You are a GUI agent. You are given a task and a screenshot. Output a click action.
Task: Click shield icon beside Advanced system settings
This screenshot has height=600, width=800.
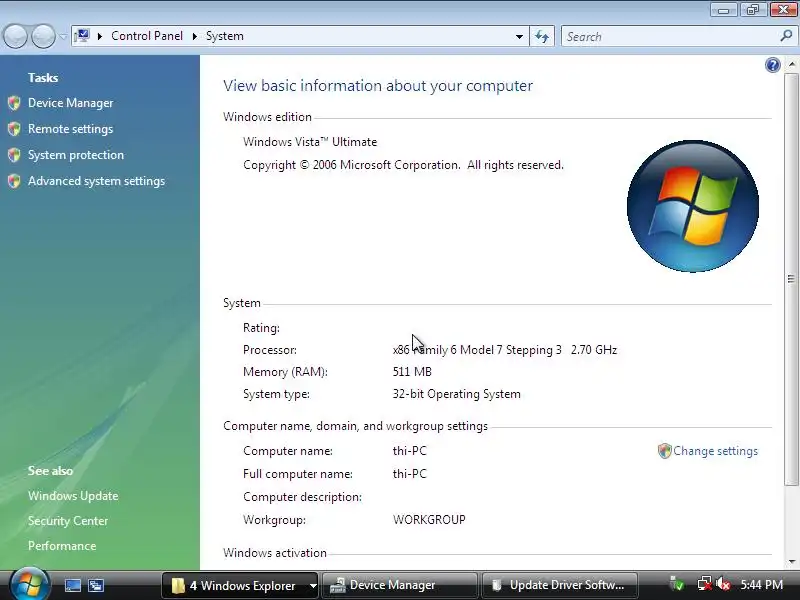[14, 181]
